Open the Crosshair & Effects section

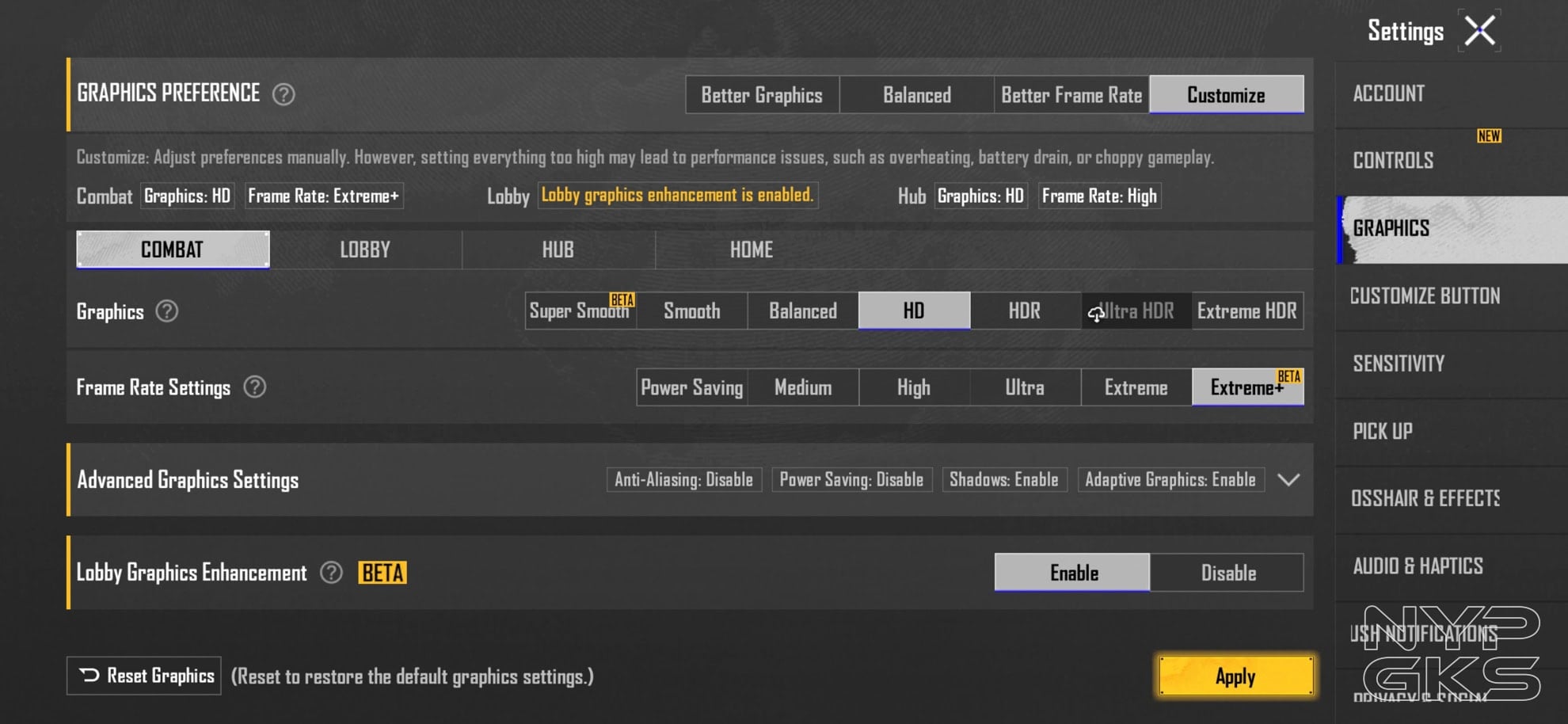1451,499
